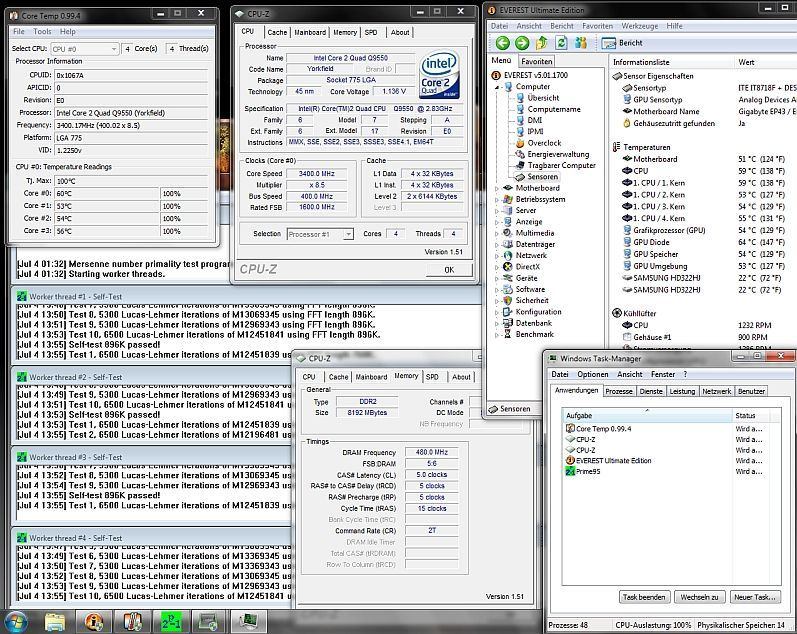Click Intel Core 2 Quad logo
The height and width of the screenshot is (634, 797).
pos(439,74)
